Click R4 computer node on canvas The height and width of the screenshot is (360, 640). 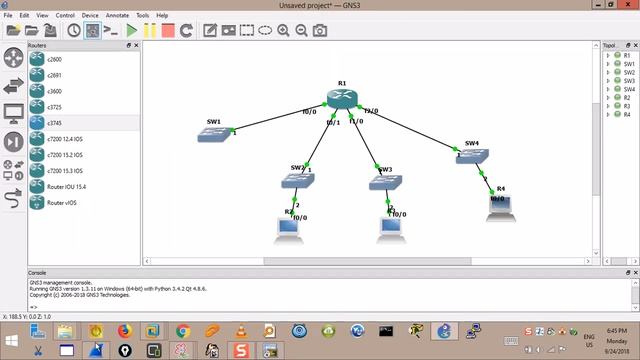(501, 209)
